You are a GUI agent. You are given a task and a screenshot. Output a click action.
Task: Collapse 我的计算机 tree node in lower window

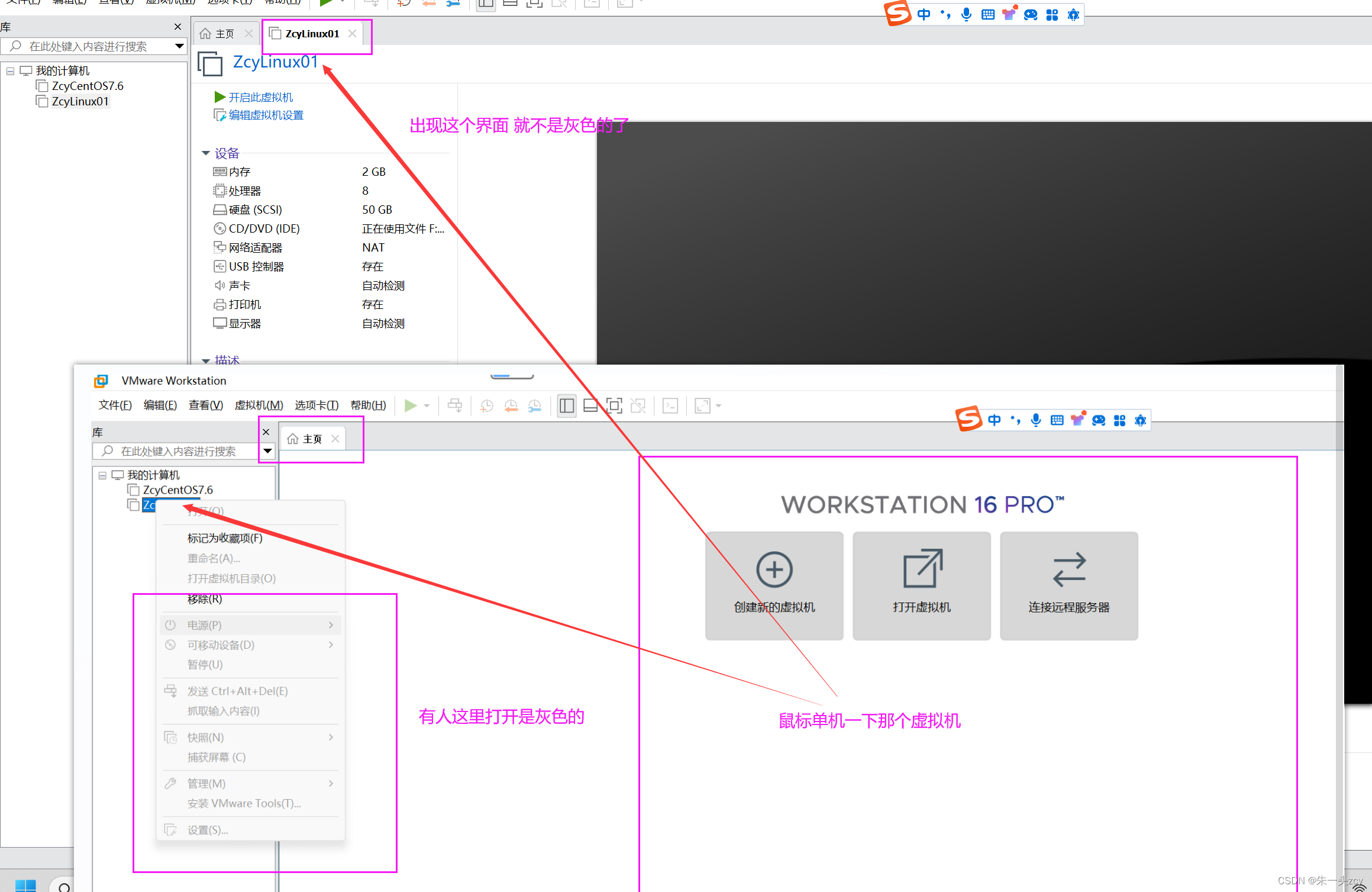tap(102, 475)
